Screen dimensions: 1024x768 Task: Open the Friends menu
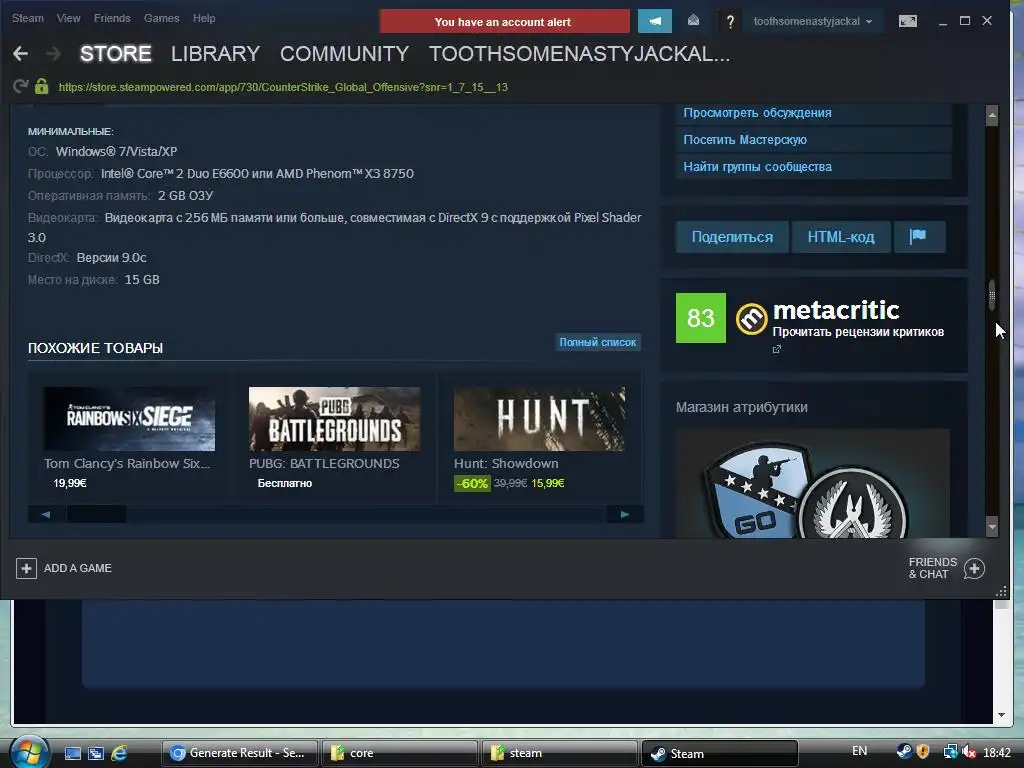pyautogui.click(x=112, y=18)
